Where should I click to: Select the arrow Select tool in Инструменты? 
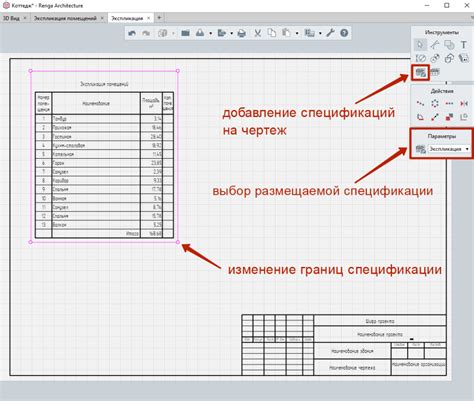click(x=420, y=45)
